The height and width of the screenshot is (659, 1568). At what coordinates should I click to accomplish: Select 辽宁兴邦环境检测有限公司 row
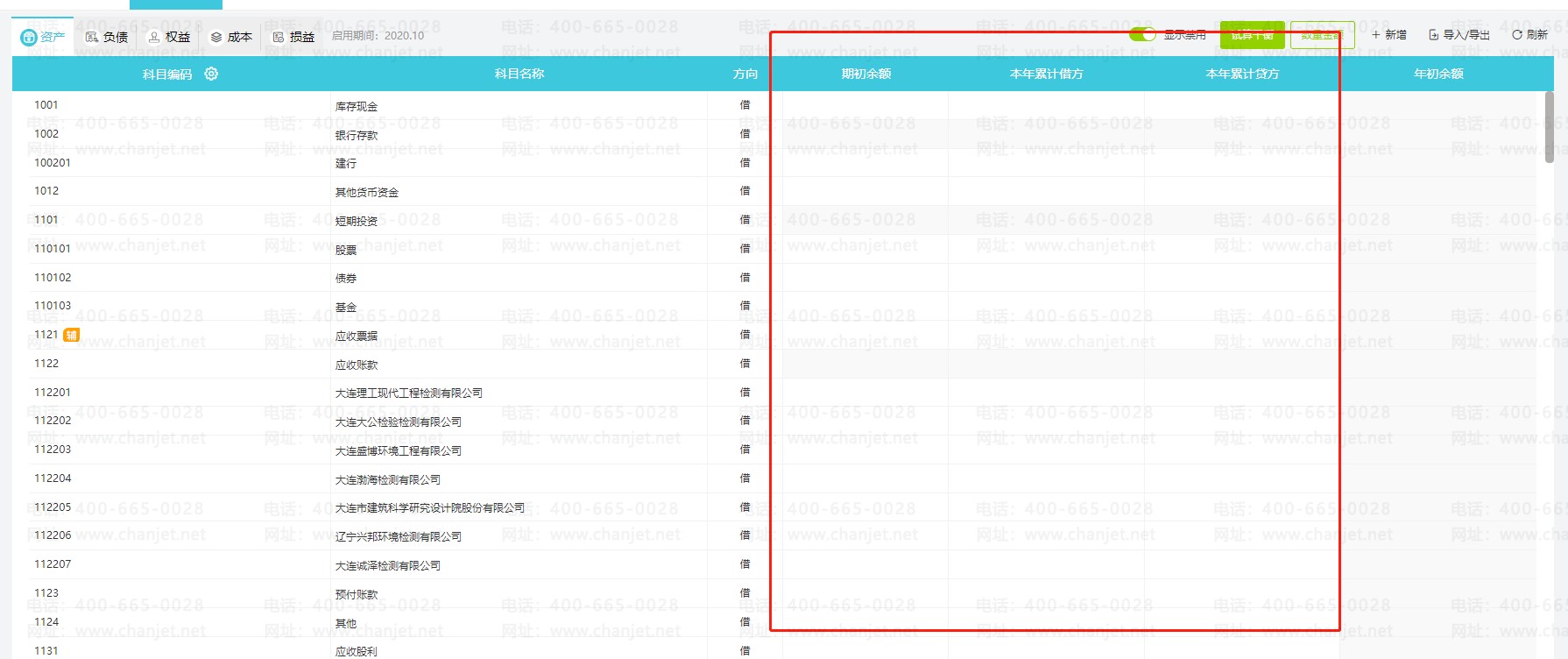coord(399,536)
